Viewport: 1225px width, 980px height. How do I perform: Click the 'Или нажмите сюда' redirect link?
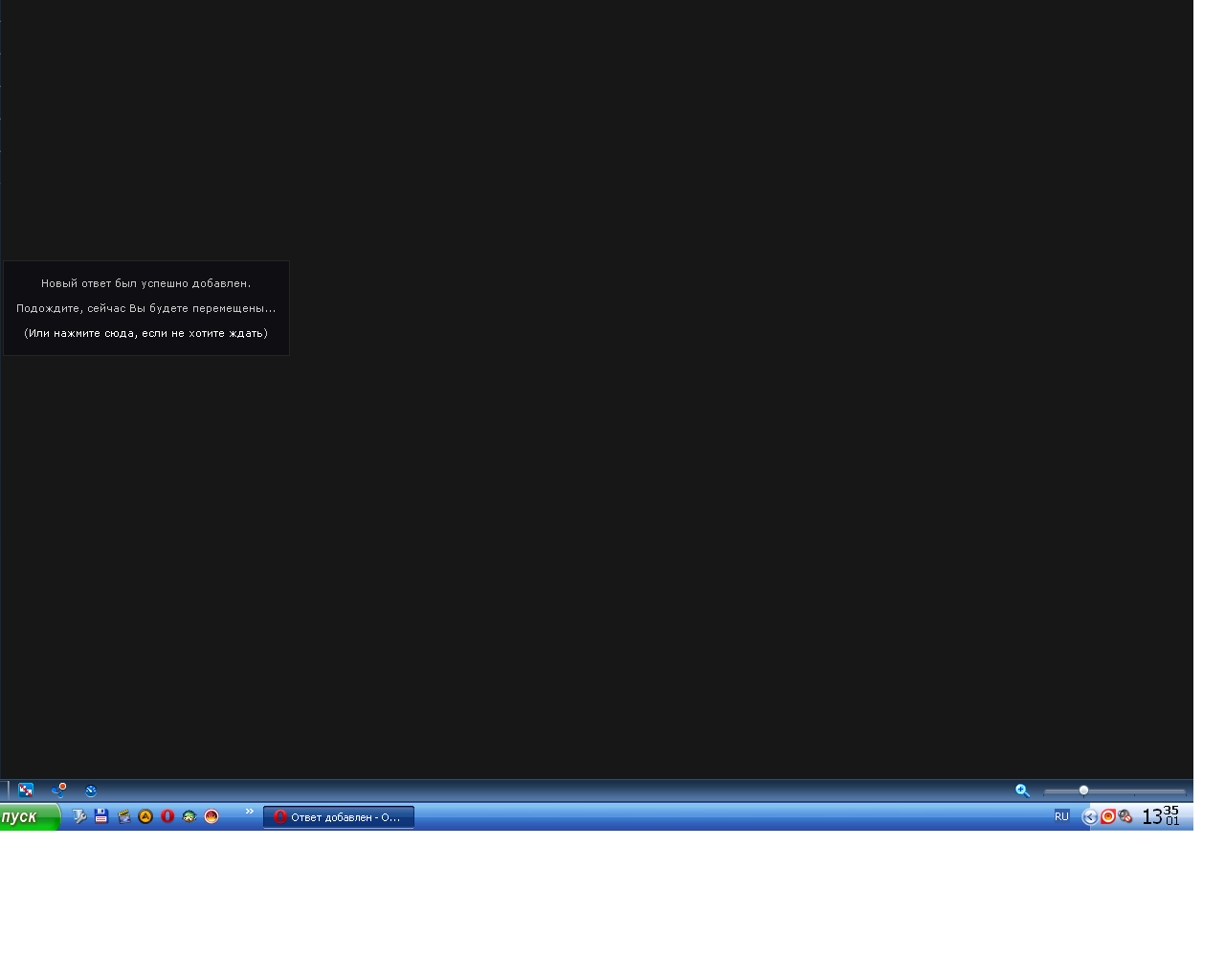click(146, 333)
